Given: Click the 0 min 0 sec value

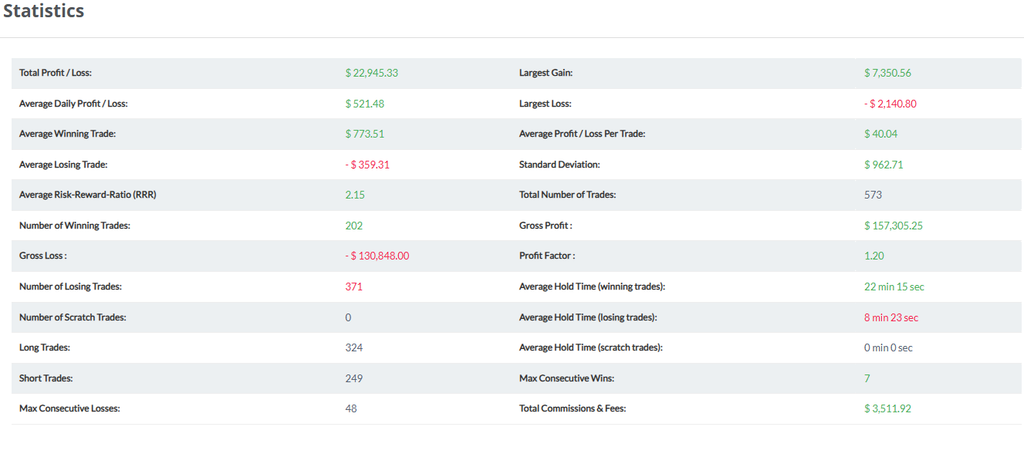Looking at the screenshot, I should 888,348.
